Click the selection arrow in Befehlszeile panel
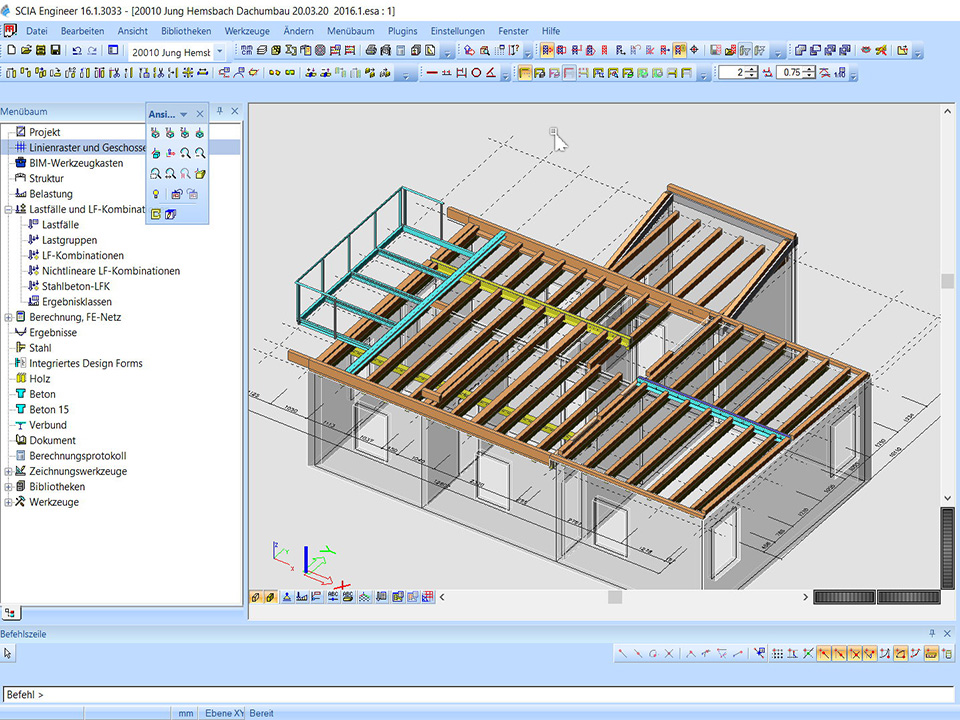The image size is (960, 720). [x=8, y=653]
